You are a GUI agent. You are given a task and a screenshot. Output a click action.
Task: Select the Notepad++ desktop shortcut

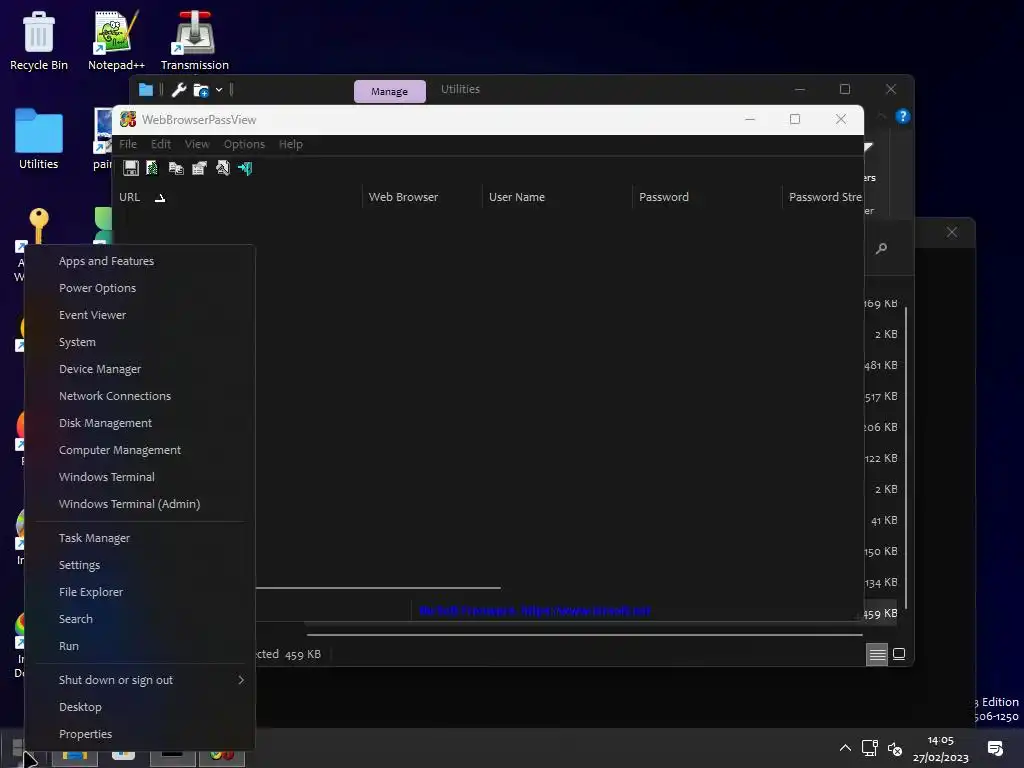(116, 40)
